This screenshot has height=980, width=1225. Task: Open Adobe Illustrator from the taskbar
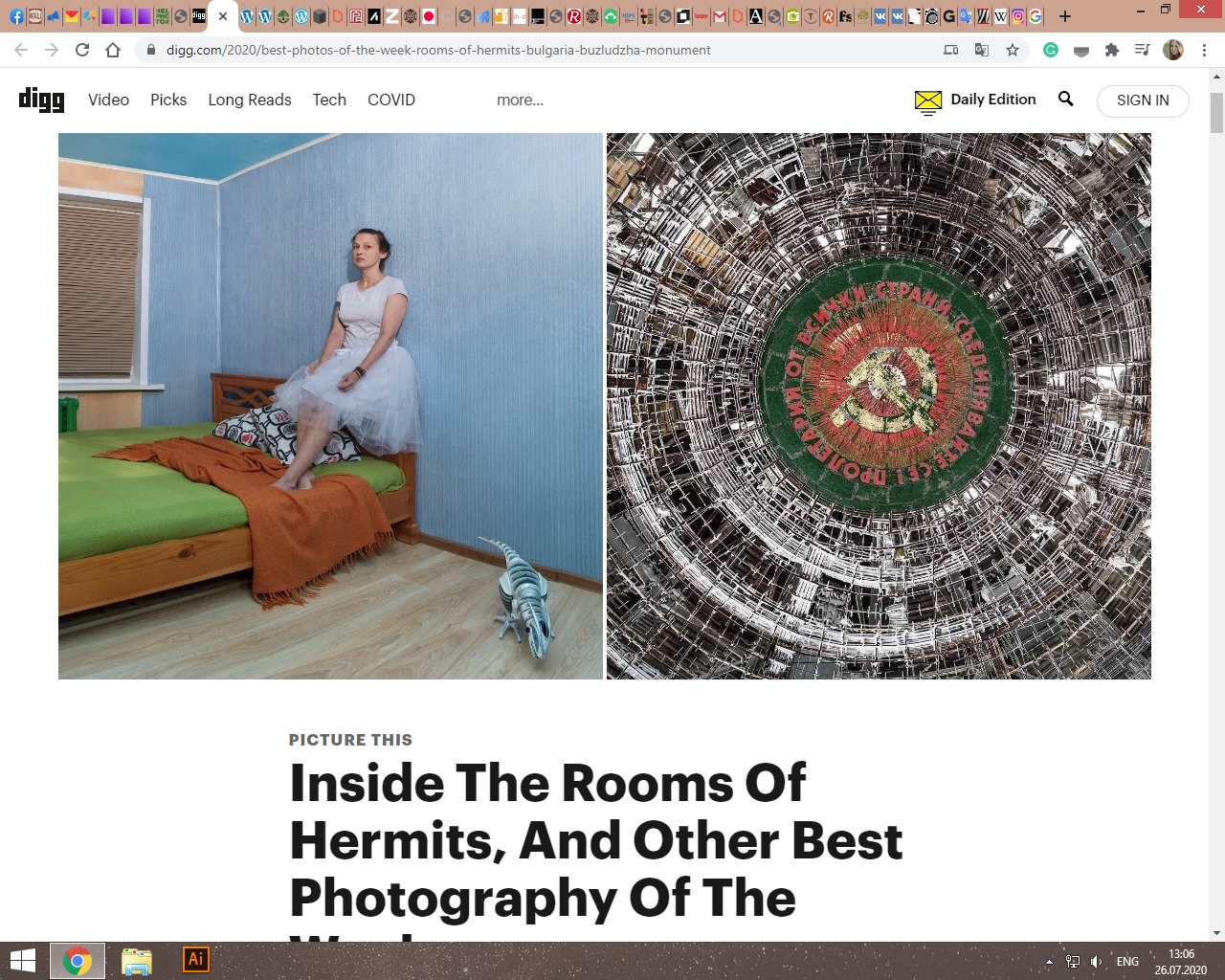(x=195, y=960)
